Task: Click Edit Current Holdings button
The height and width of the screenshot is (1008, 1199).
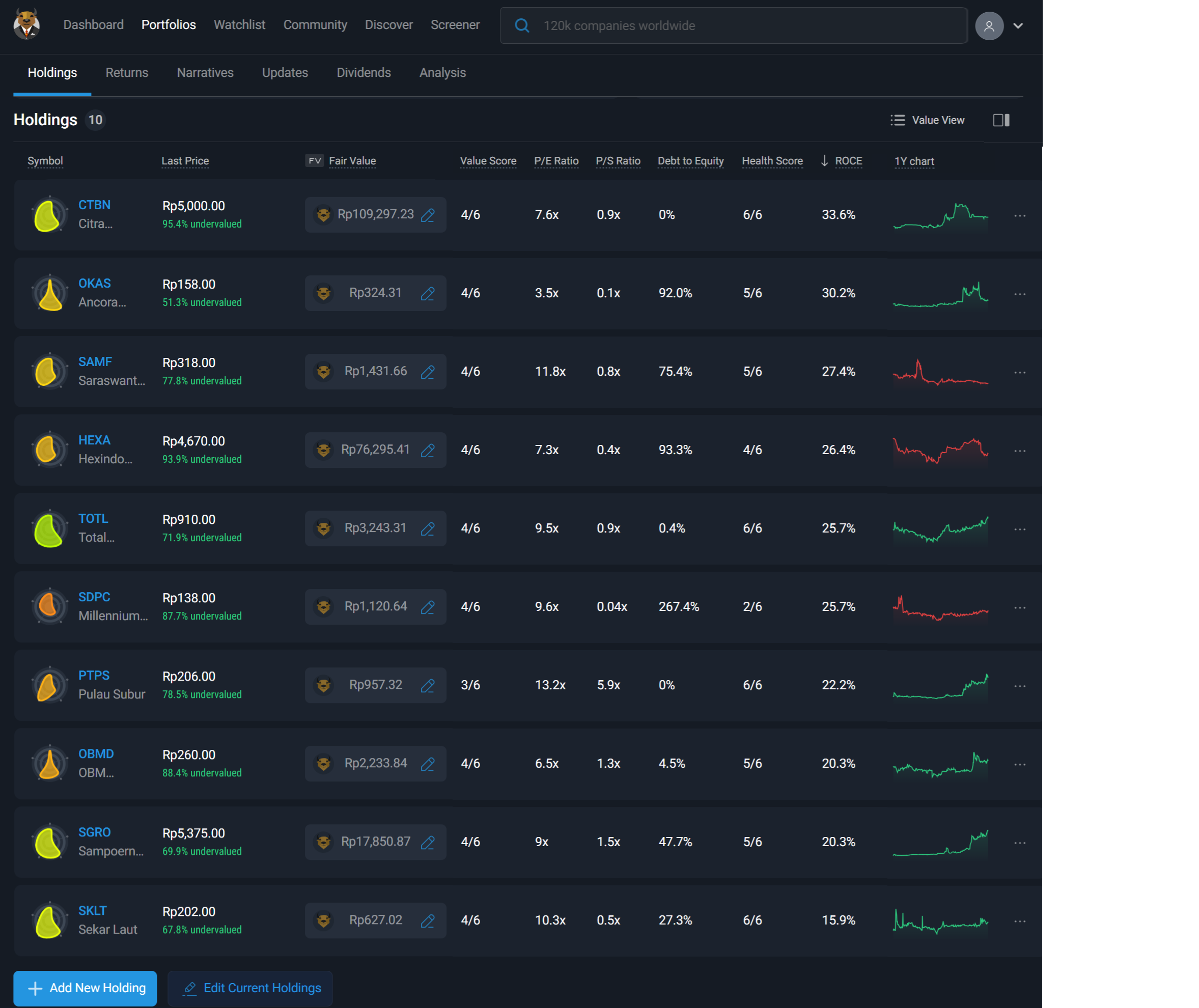Action: click(250, 988)
